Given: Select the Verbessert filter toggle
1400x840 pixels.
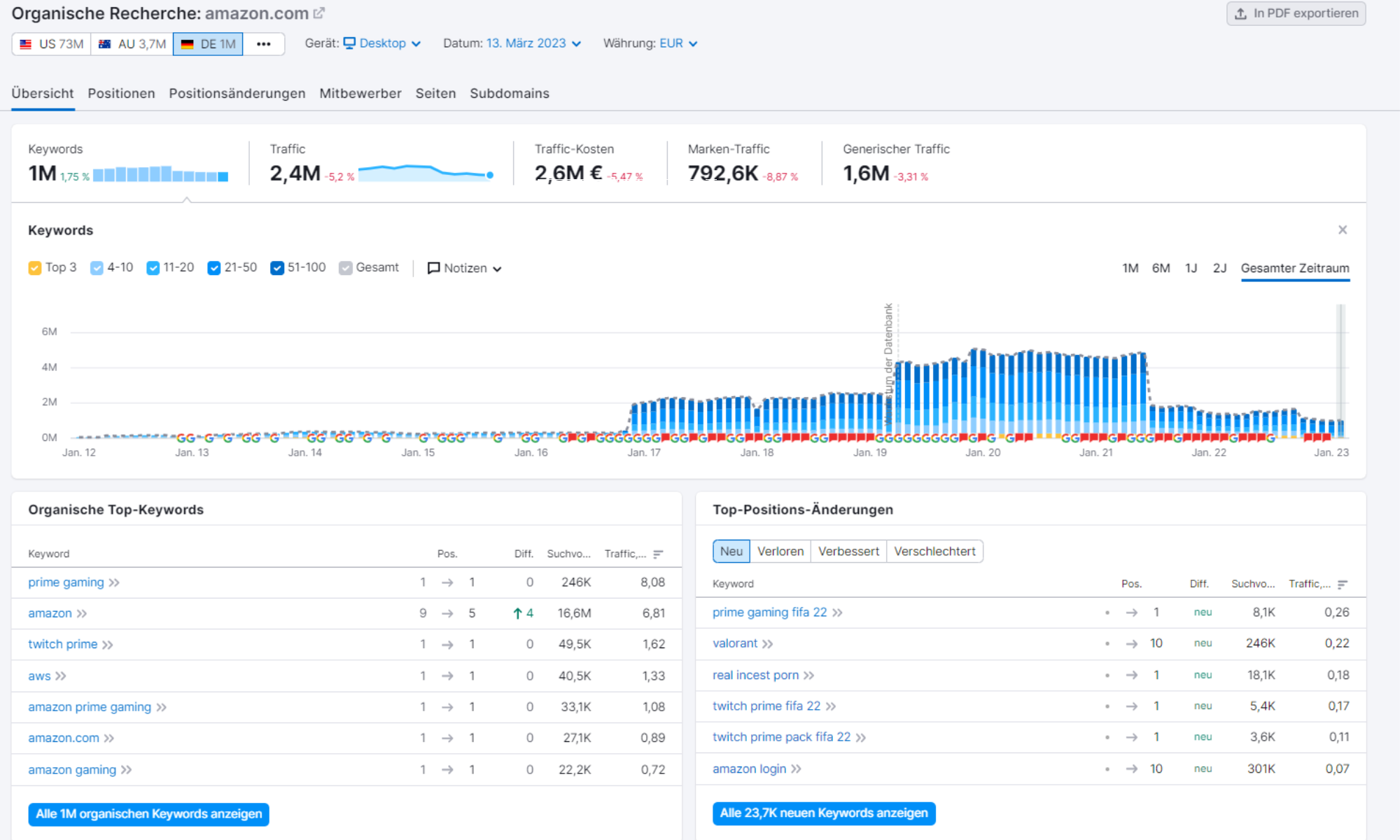Looking at the screenshot, I should (x=849, y=552).
